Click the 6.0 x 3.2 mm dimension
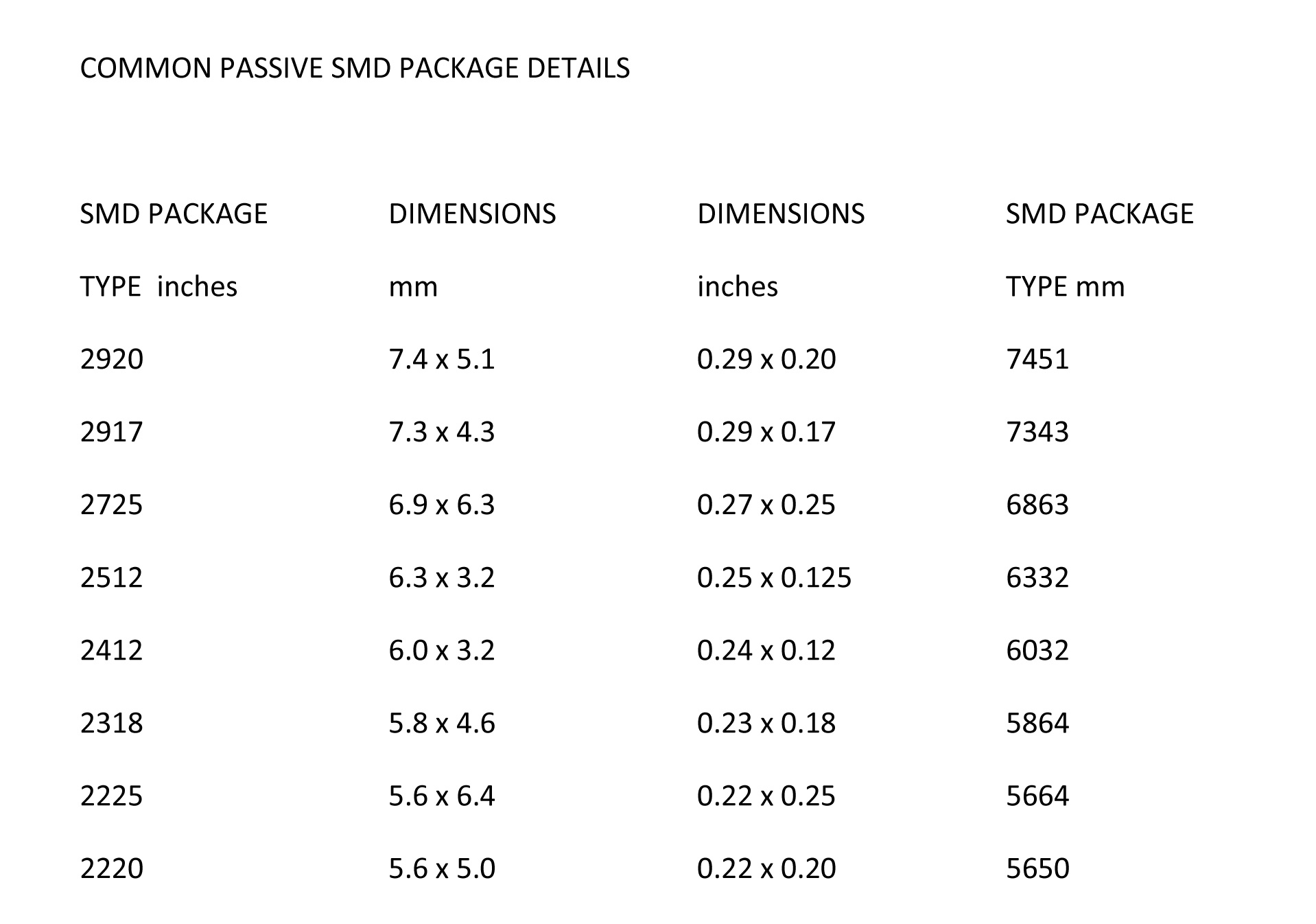Screen dimensions: 1316x924 point(442,650)
